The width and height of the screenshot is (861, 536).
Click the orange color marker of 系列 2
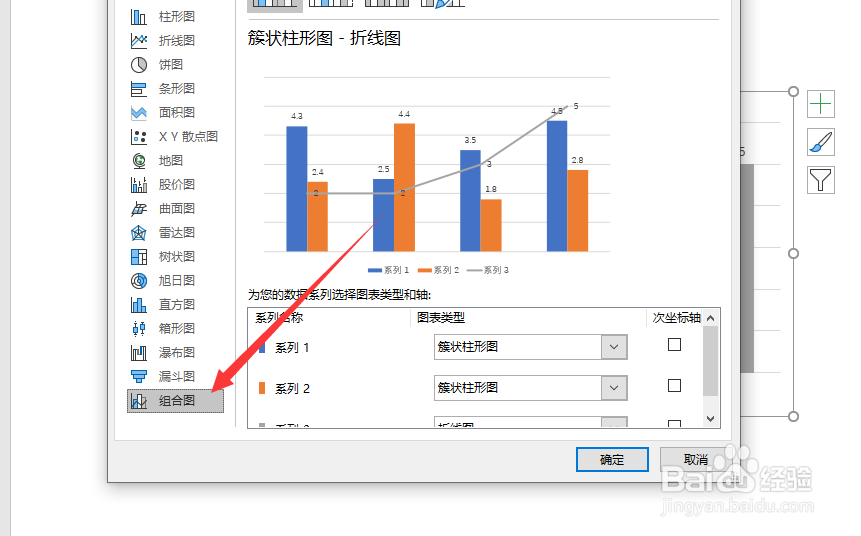(x=262, y=388)
